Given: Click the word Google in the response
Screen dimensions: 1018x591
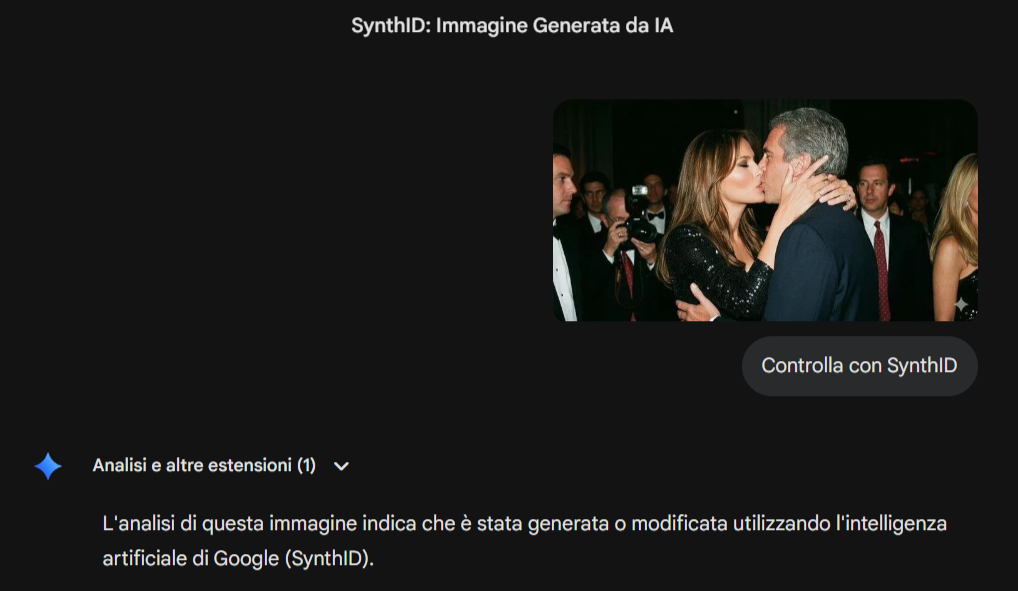Looking at the screenshot, I should click(246, 559).
